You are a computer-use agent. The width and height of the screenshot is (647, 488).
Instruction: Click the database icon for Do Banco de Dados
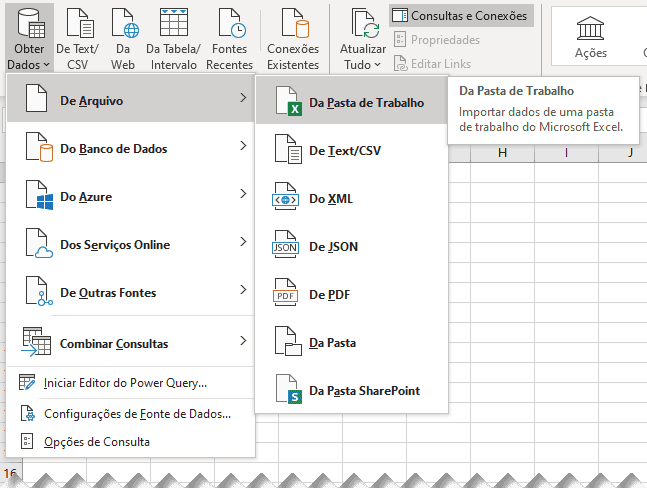click(x=39, y=147)
